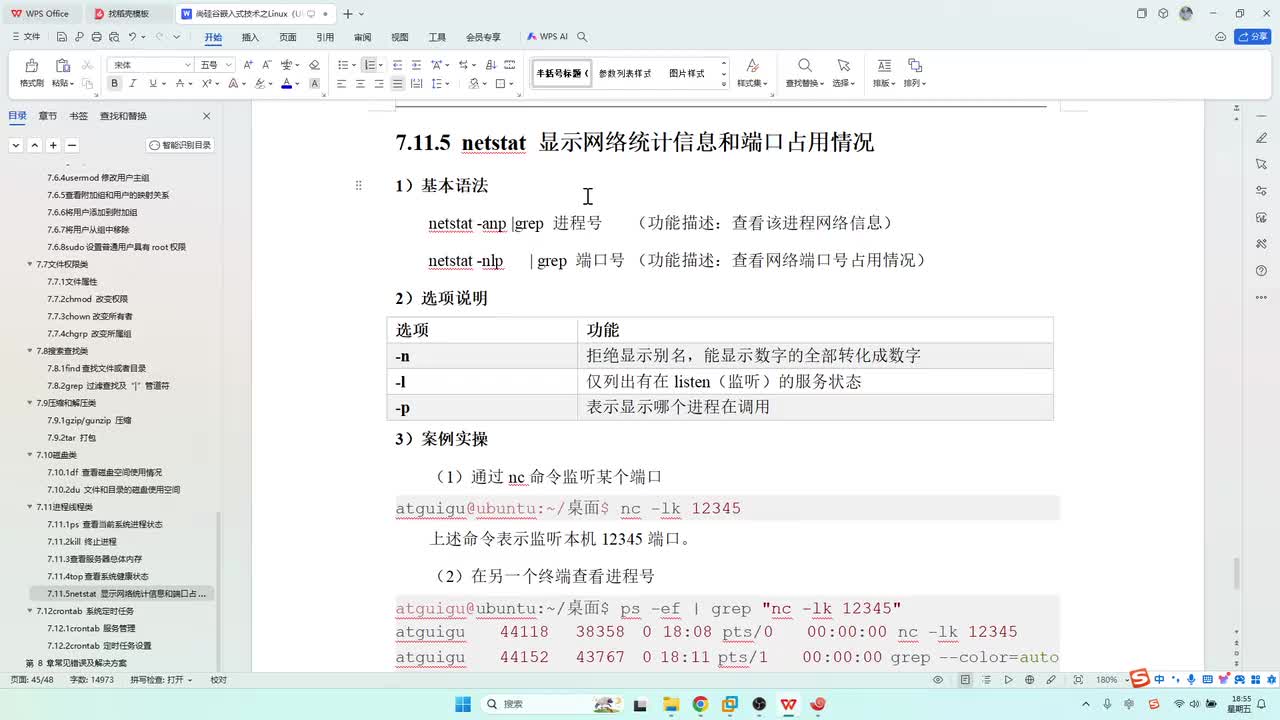Switch to outline view in the status bar
Image resolution: width=1280 pixels, height=720 pixels.
986,680
